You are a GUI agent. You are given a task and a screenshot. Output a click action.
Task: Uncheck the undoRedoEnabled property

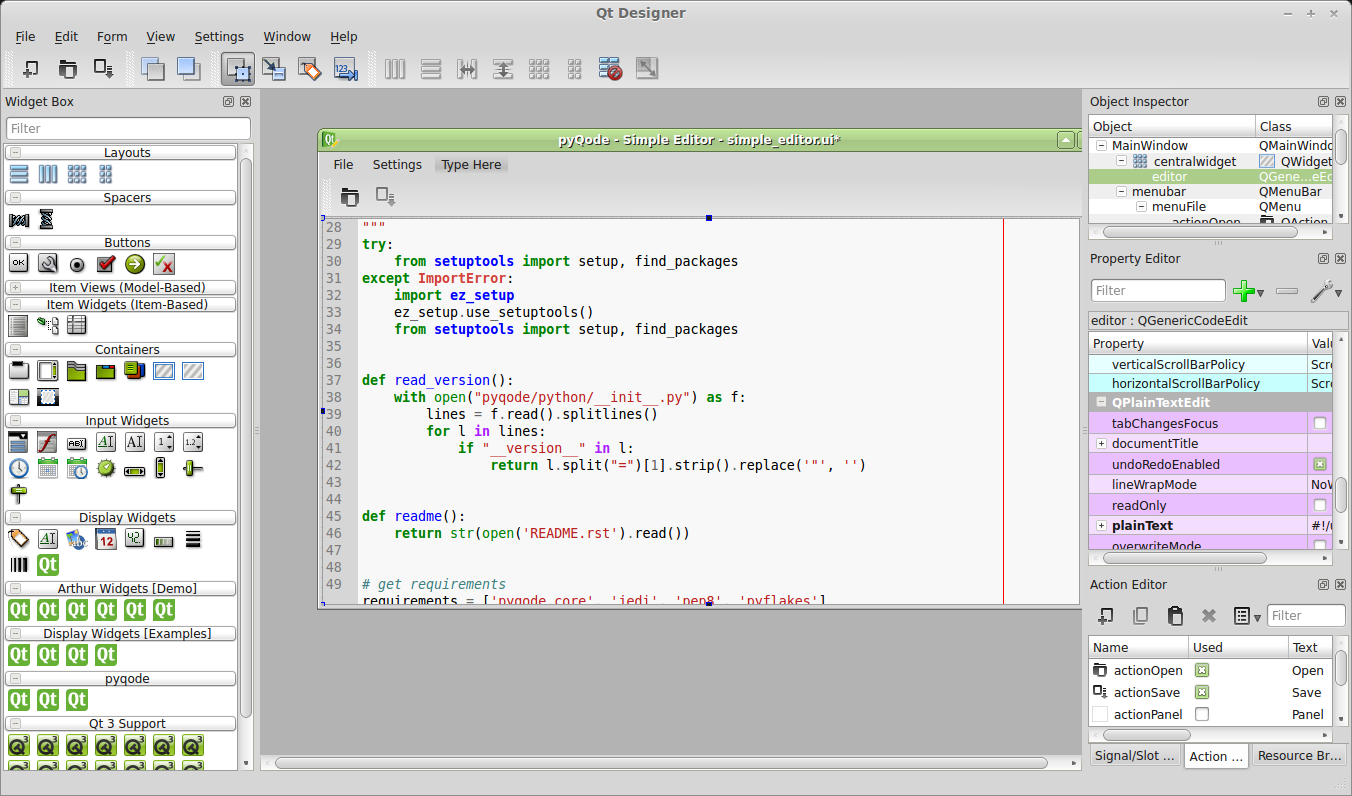(x=1319, y=465)
